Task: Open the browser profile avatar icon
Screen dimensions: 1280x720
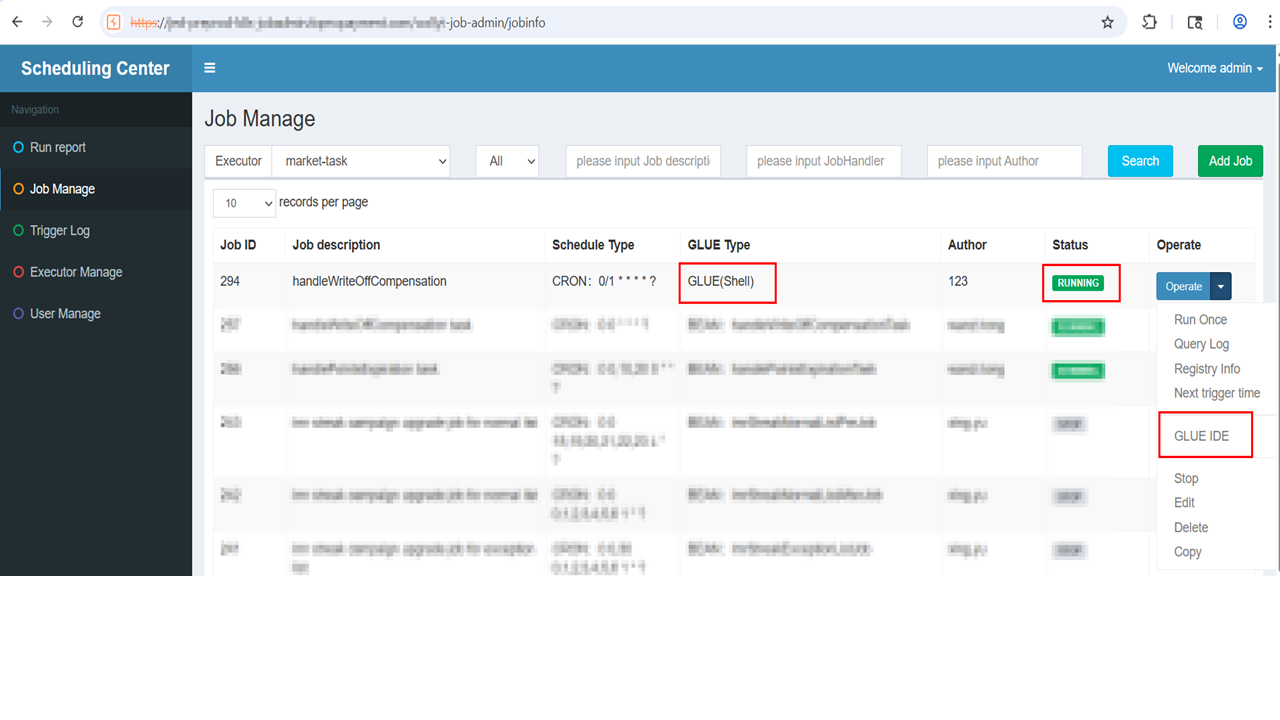Action: 1240,22
